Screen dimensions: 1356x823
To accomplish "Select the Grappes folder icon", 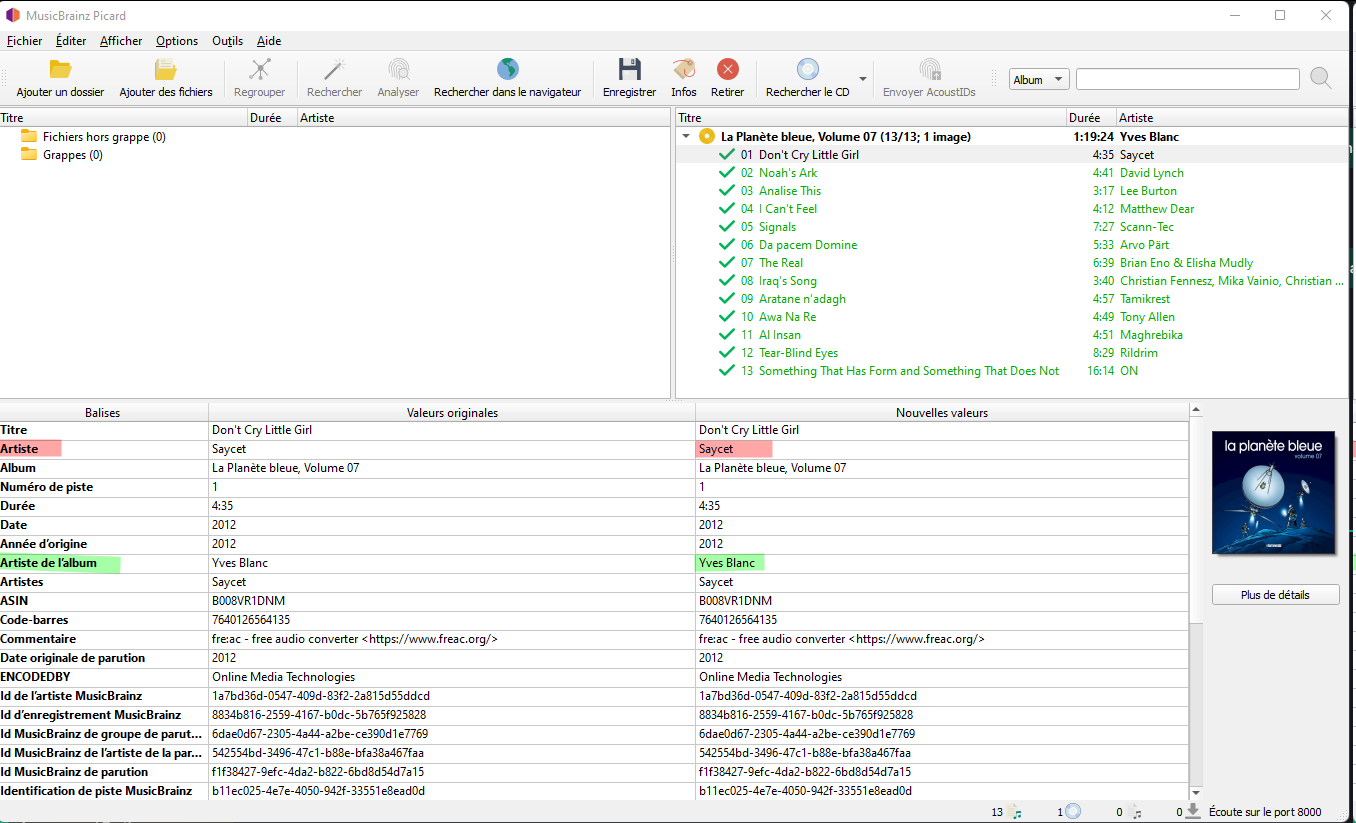I will 29,154.
